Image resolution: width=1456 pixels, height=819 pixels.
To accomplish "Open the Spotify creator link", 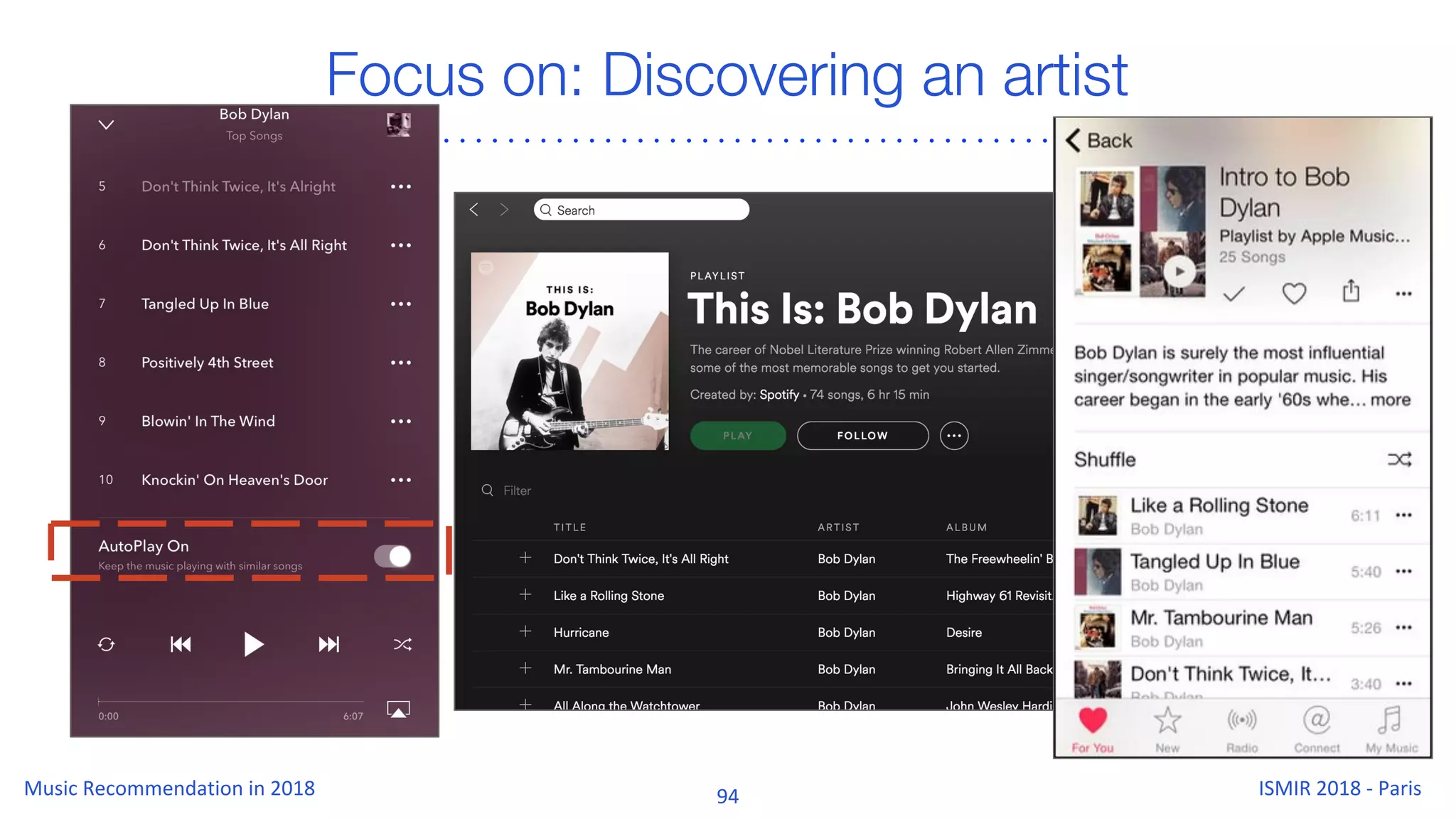I will coord(779,395).
